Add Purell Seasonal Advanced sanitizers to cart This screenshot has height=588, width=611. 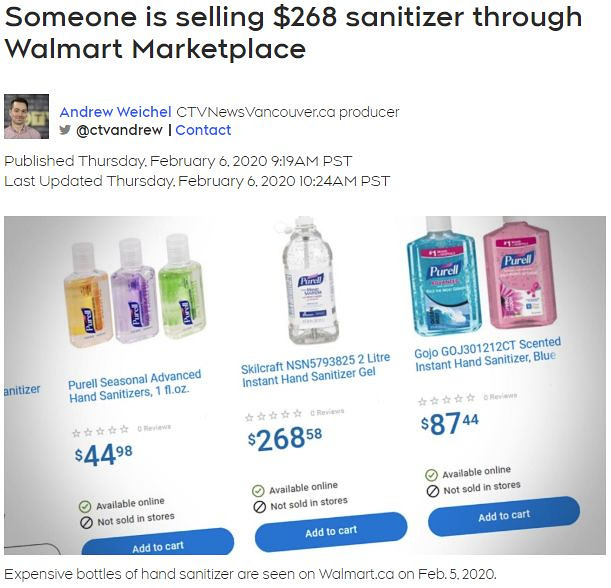tap(156, 547)
